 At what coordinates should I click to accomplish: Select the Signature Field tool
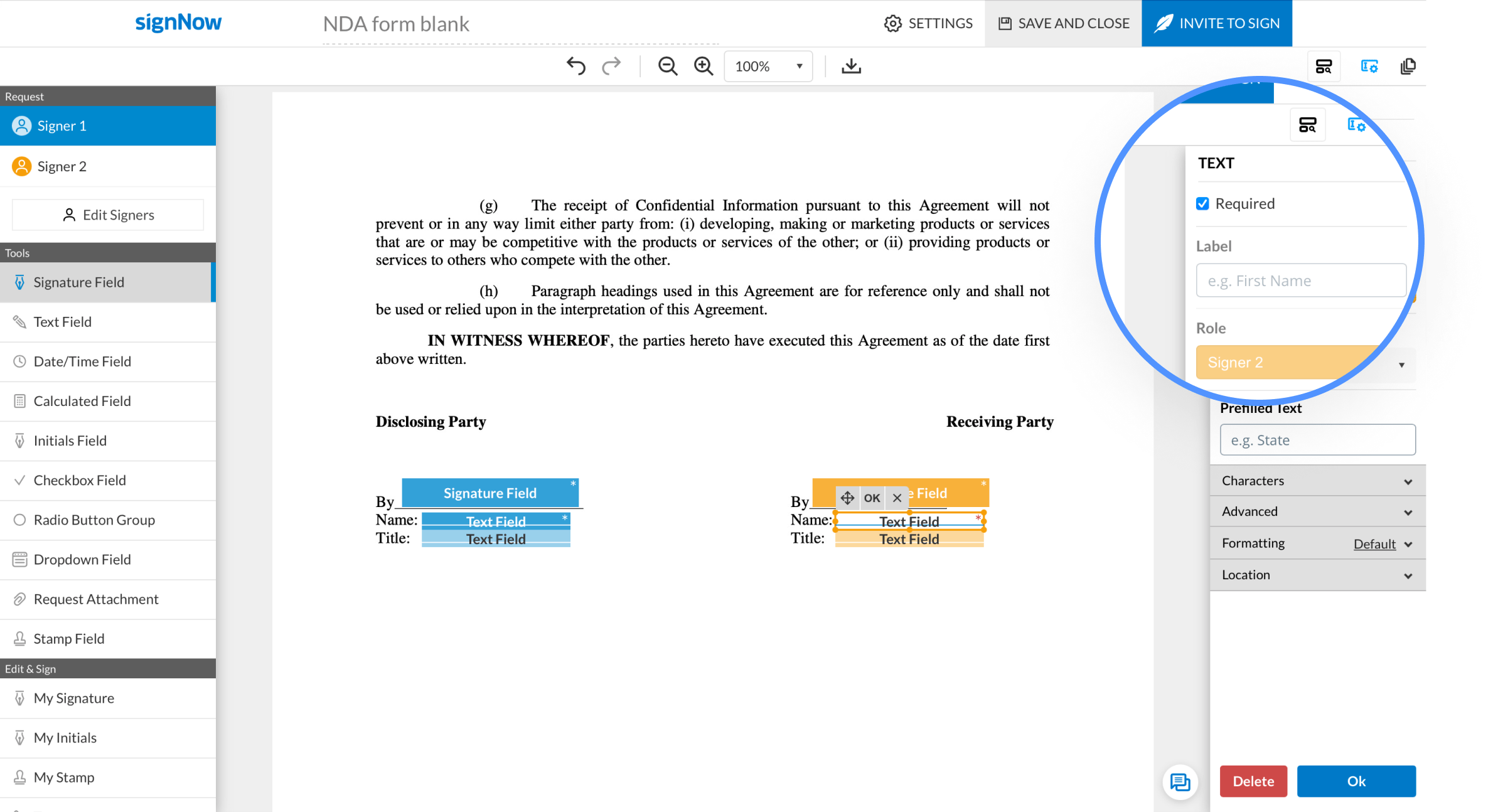click(107, 282)
